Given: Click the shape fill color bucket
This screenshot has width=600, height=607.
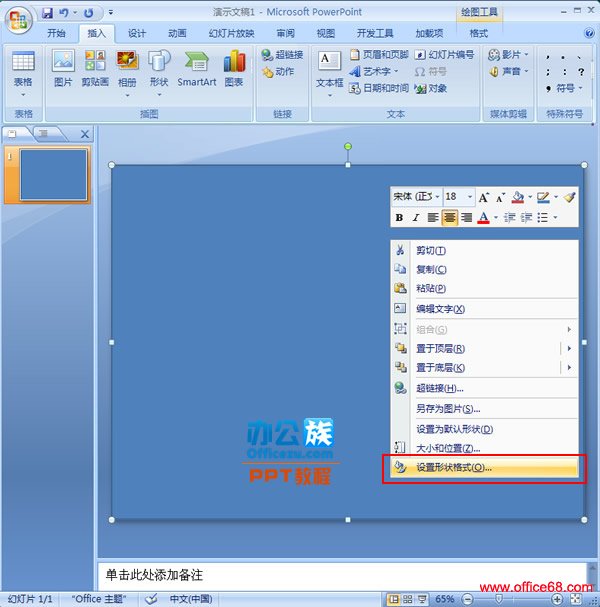Looking at the screenshot, I should point(518,197).
